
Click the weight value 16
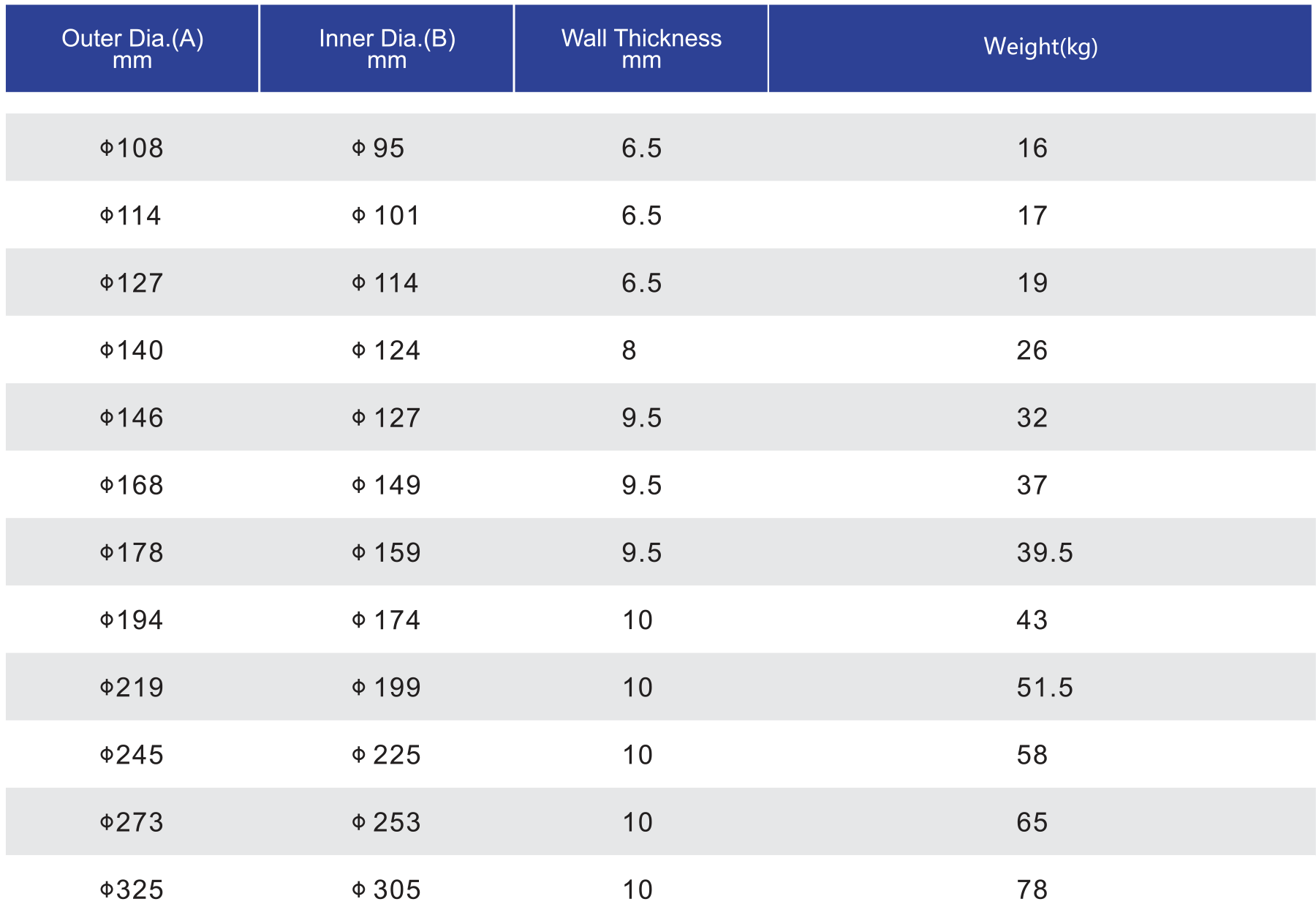(x=1032, y=148)
